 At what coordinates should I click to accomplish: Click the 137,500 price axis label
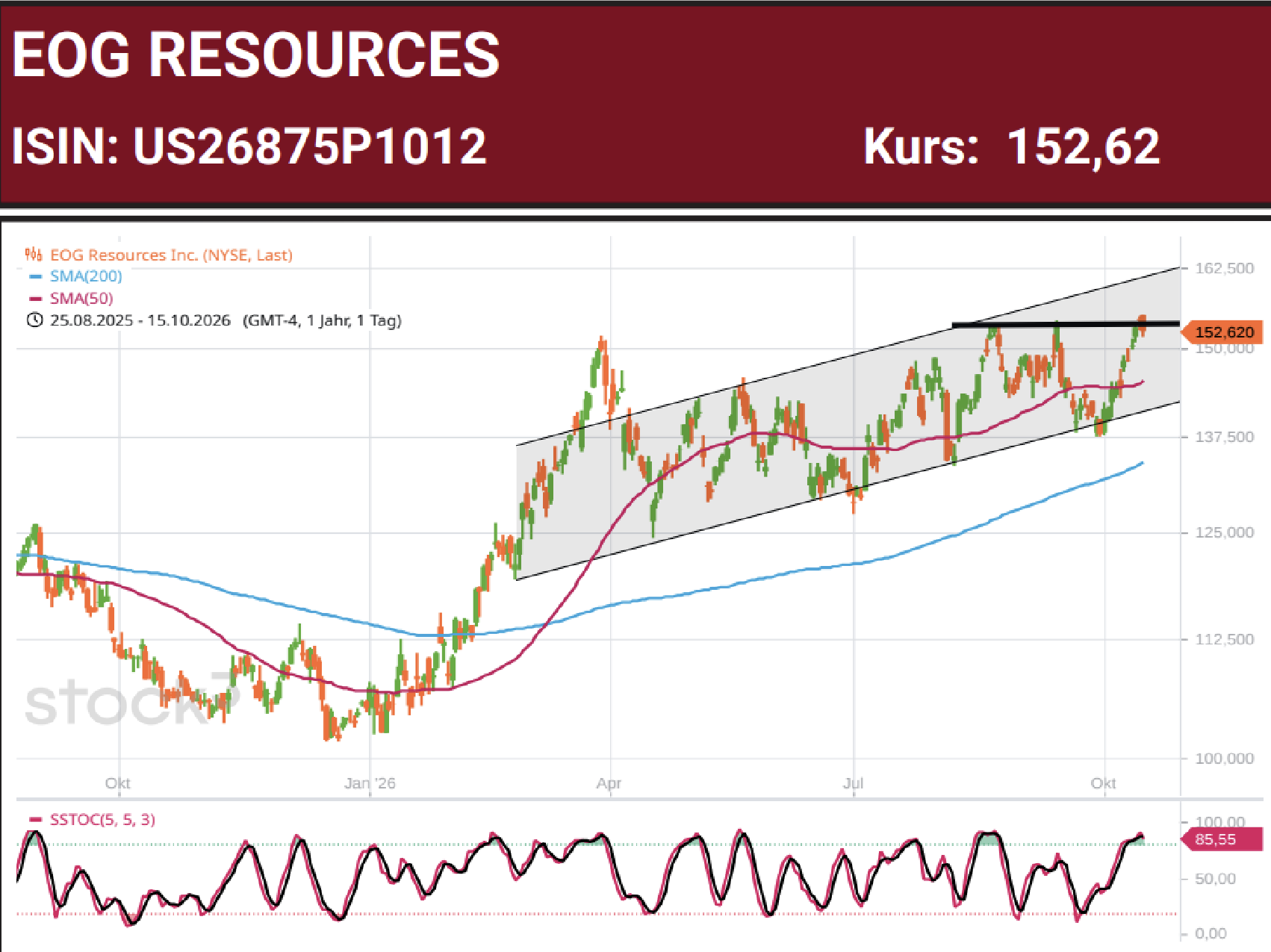pyautogui.click(x=1225, y=437)
